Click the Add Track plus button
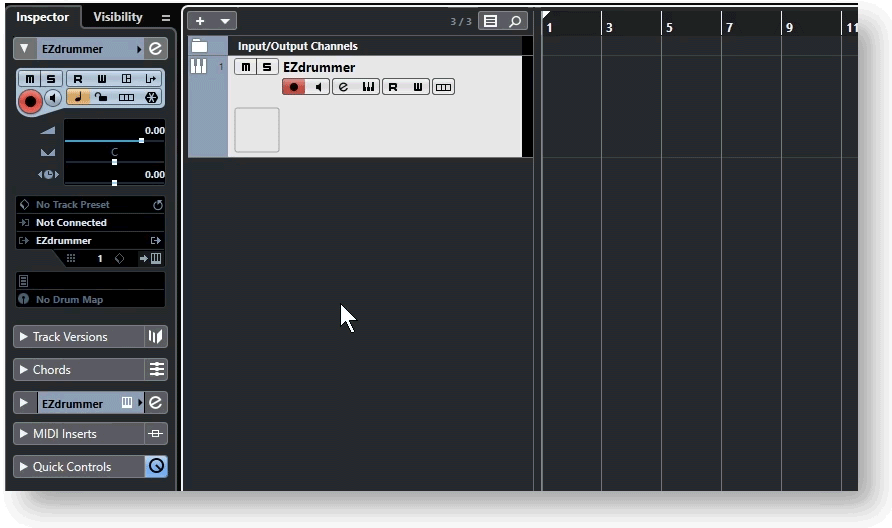The height and width of the screenshot is (528, 892). click(200, 21)
